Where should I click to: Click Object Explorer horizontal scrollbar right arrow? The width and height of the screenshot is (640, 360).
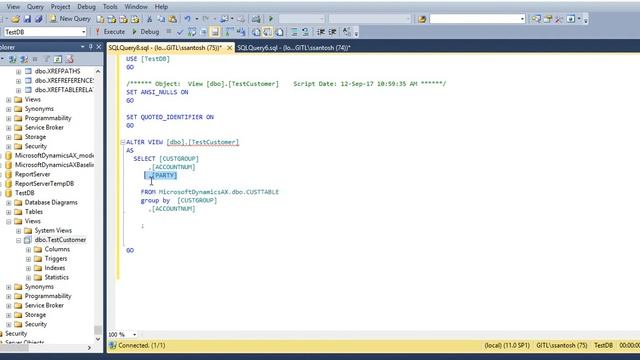click(89, 348)
